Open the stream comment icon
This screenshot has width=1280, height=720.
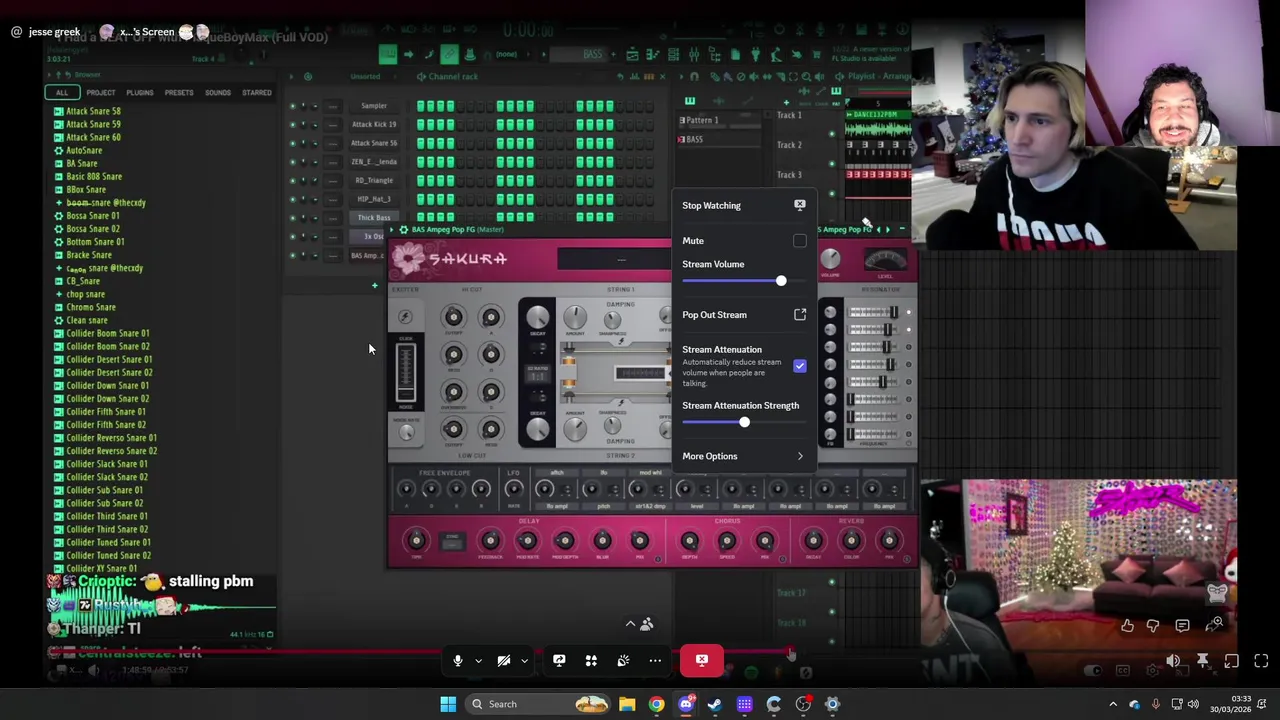tap(1182, 626)
